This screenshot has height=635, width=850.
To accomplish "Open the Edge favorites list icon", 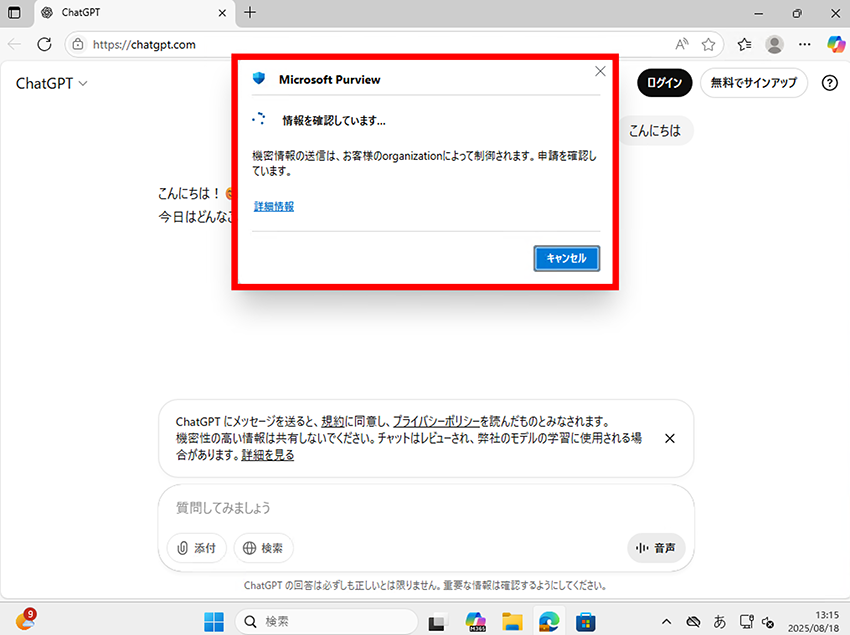I will [x=744, y=44].
